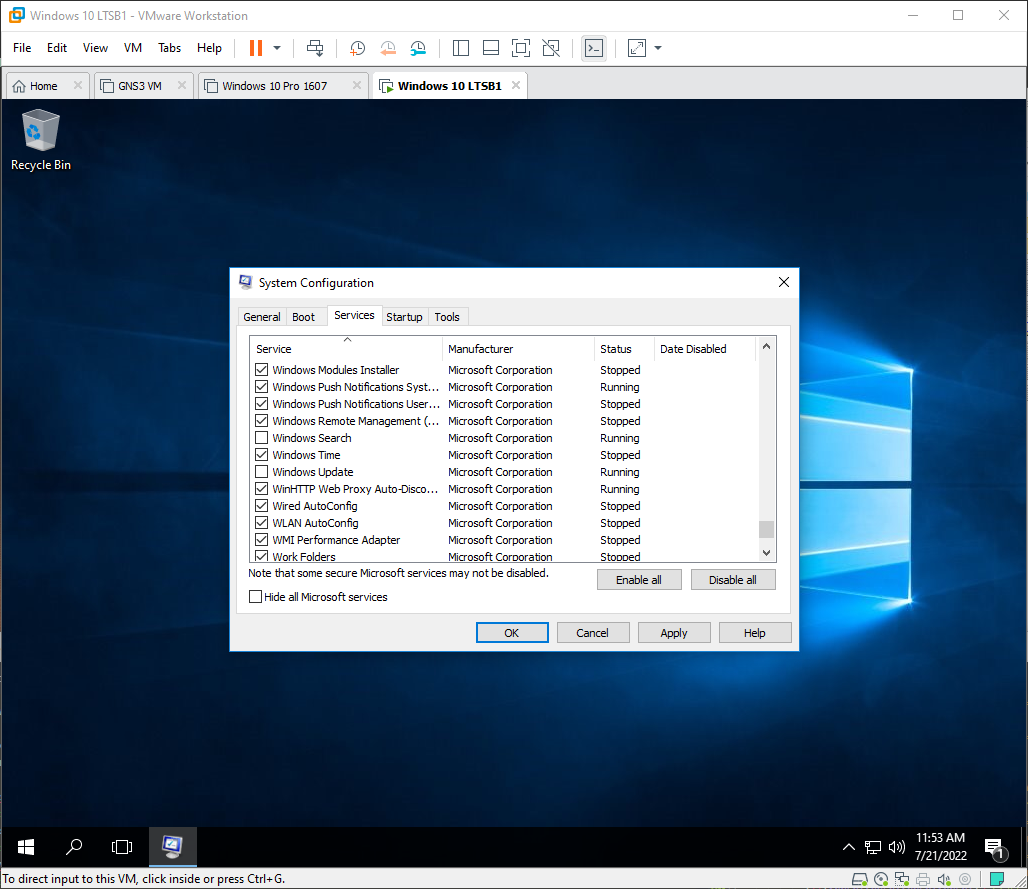Enter full screen mode icon

521,48
